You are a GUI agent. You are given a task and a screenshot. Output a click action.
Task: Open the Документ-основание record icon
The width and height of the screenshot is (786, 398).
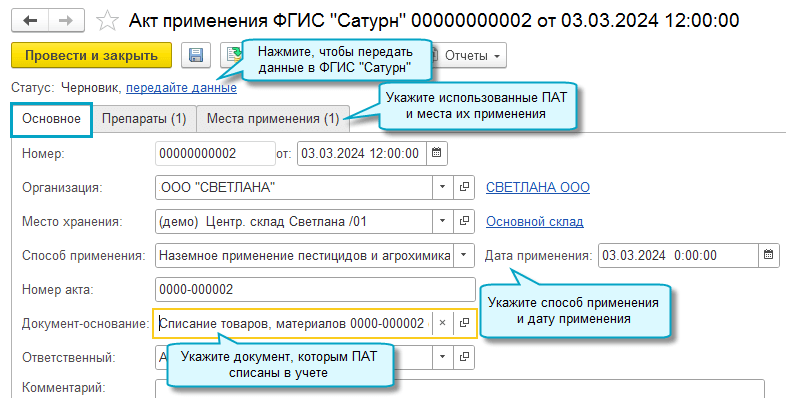point(464,323)
